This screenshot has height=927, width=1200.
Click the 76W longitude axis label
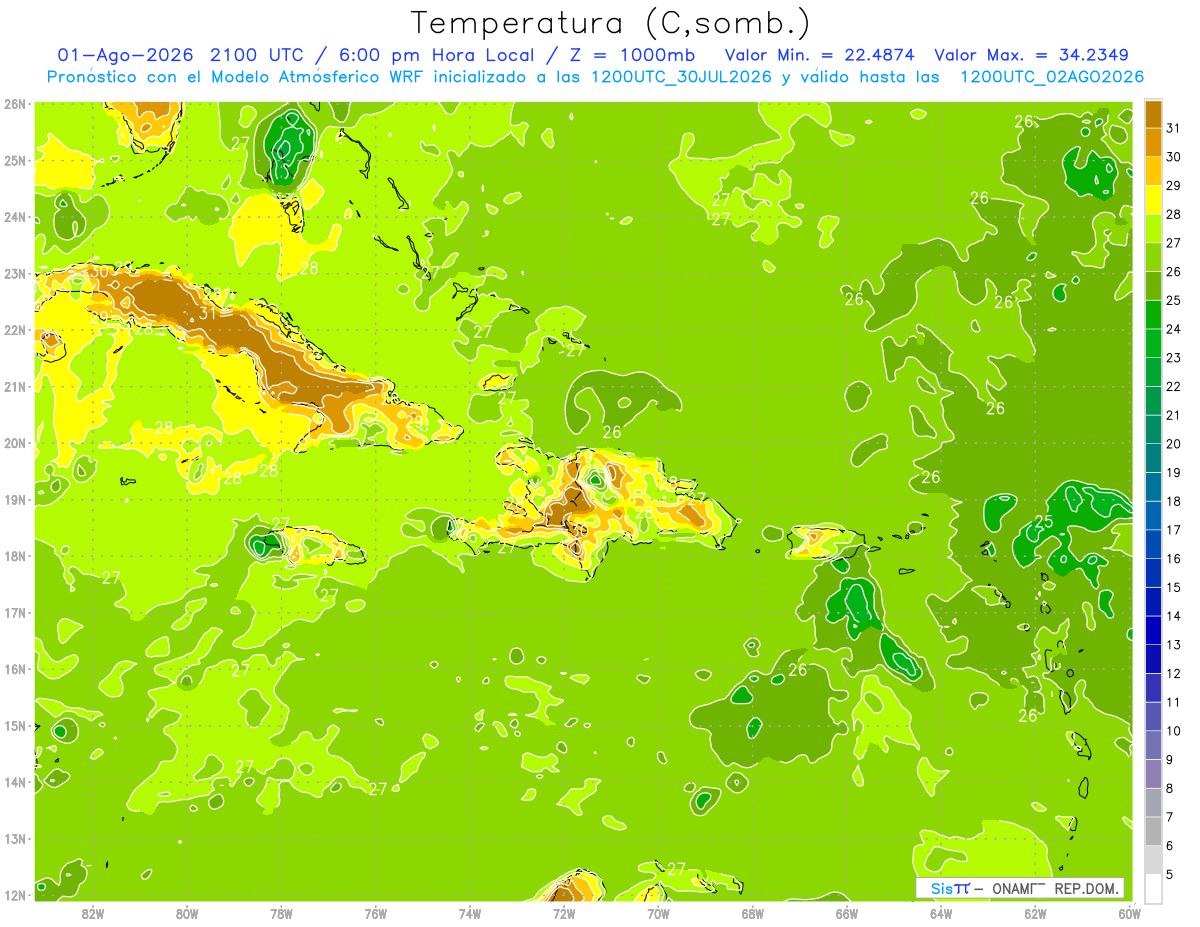(x=376, y=913)
